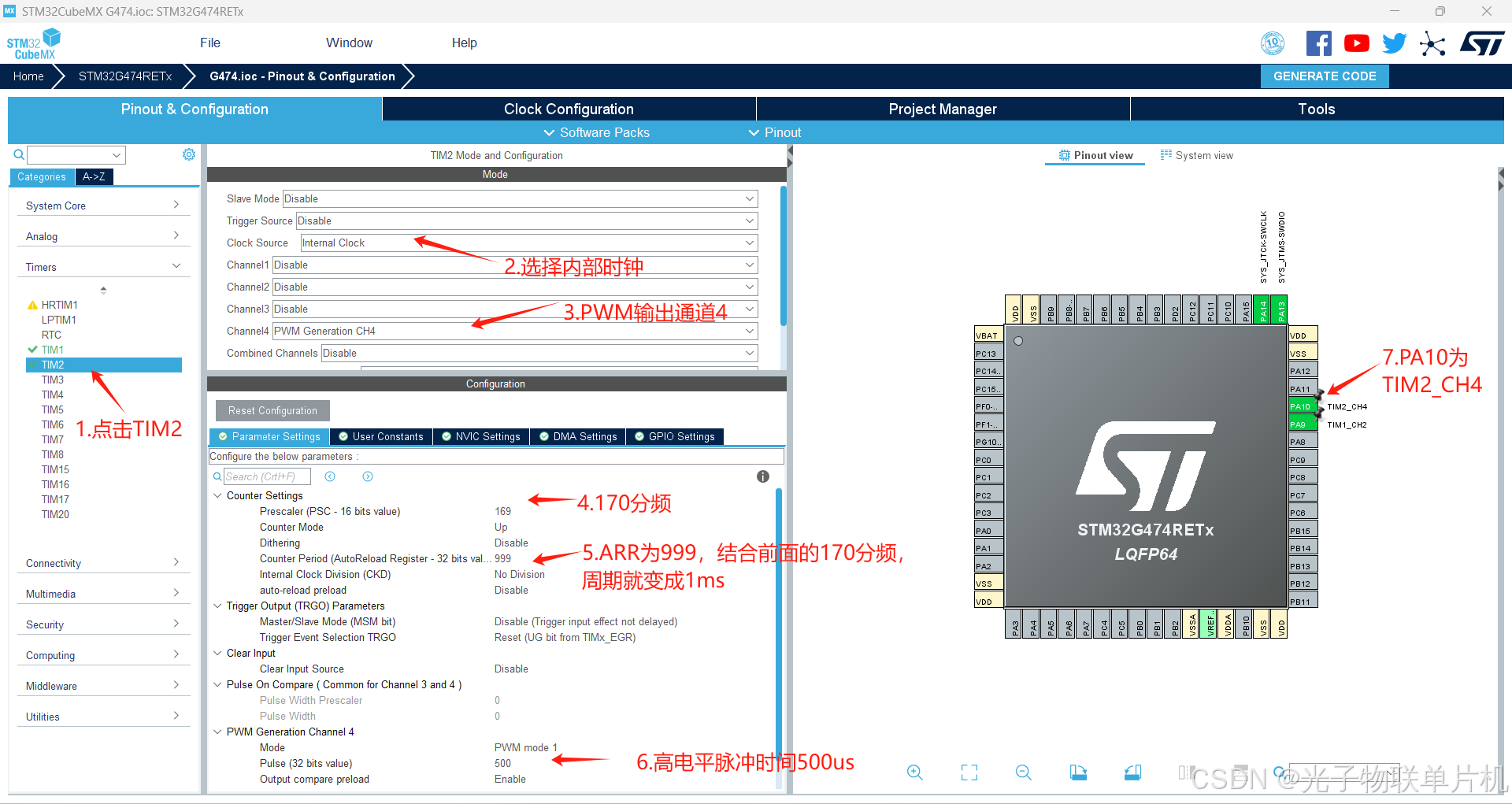Fit the chip pinout to screen
Image resolution: width=1512 pixels, height=804 pixels.
(x=969, y=773)
